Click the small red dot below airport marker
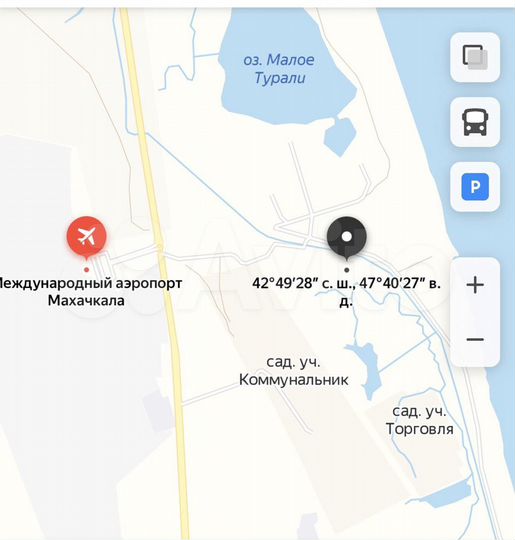This screenshot has width=515, height=540. (x=86, y=270)
